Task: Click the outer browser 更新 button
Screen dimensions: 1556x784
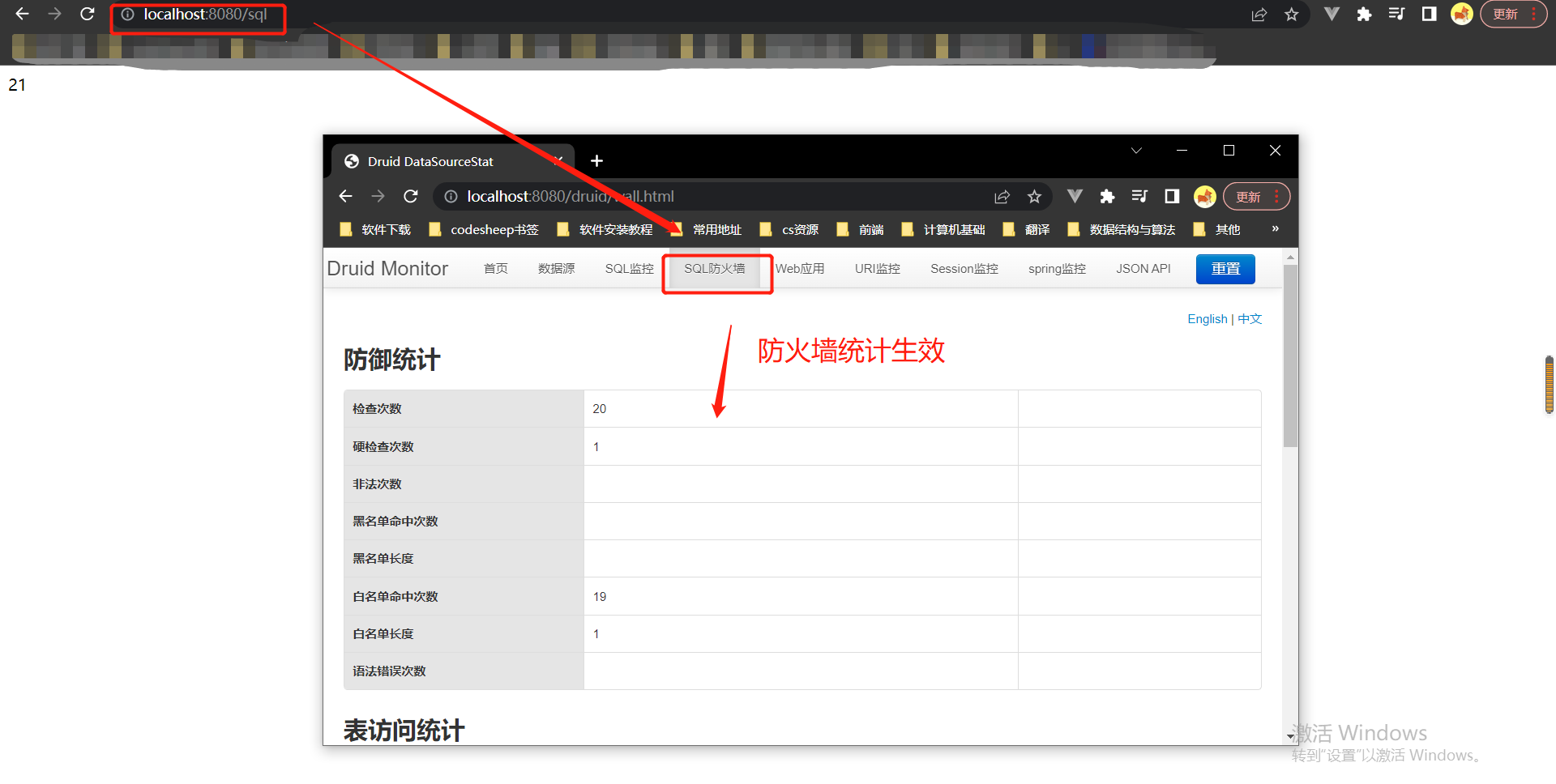Action: pyautogui.click(x=1513, y=15)
